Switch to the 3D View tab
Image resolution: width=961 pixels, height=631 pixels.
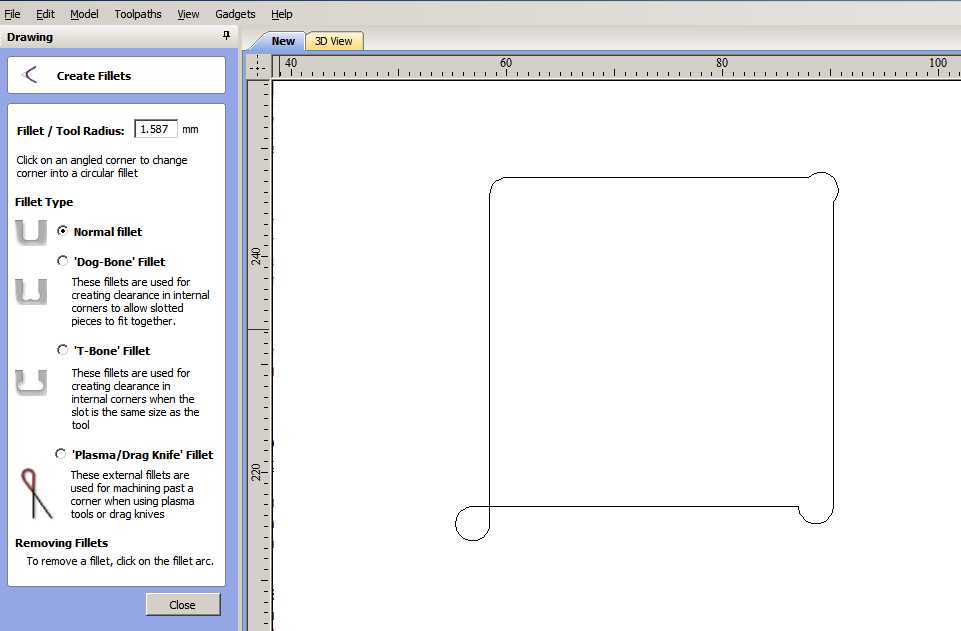333,41
